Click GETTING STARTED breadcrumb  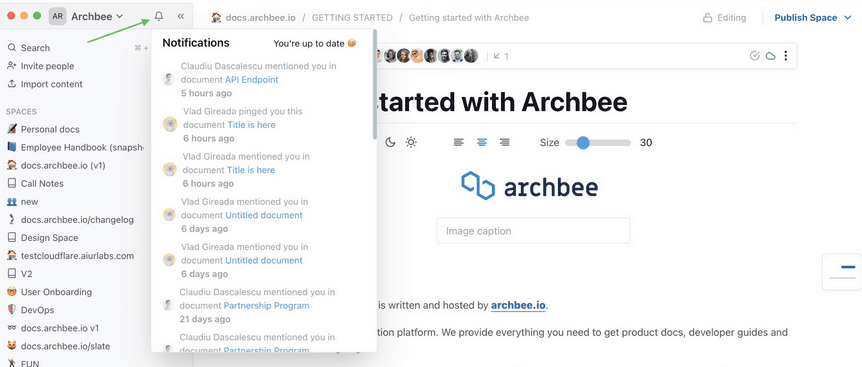click(x=352, y=18)
